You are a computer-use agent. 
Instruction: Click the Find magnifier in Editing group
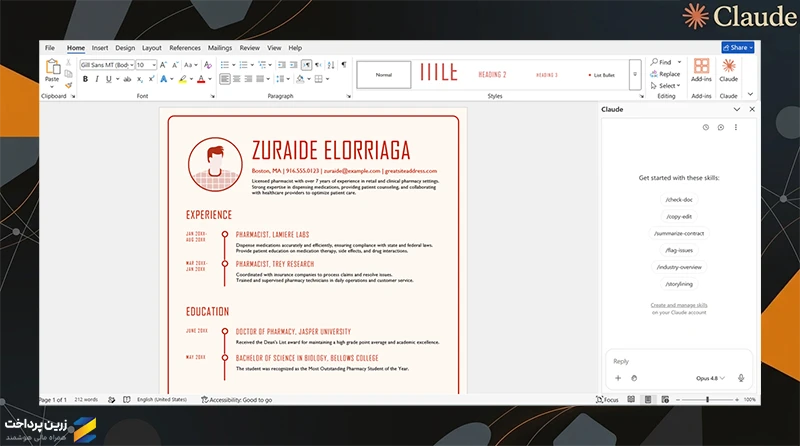coord(655,62)
